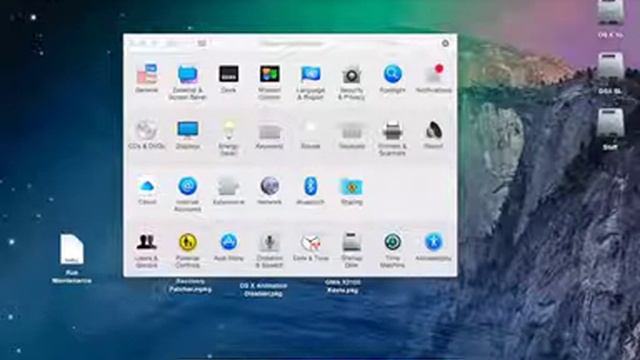The height and width of the screenshot is (360, 640).
Task: Click the Recovery Patcher.mpkg file label
Action: click(x=190, y=286)
